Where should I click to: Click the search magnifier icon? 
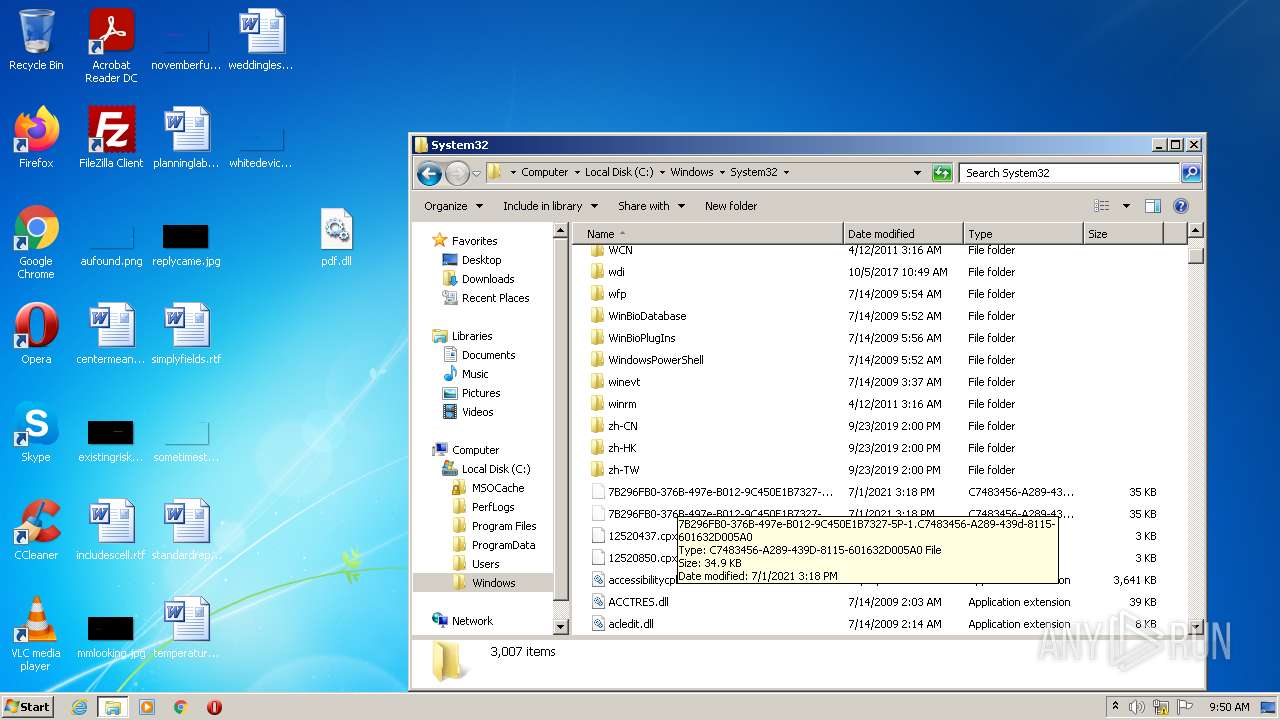(x=1190, y=173)
